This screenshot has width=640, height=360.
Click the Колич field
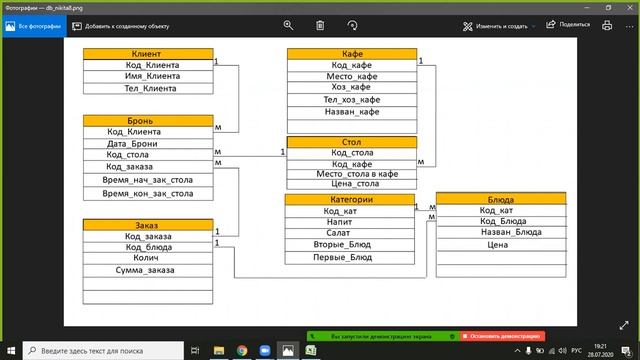[x=148, y=258]
